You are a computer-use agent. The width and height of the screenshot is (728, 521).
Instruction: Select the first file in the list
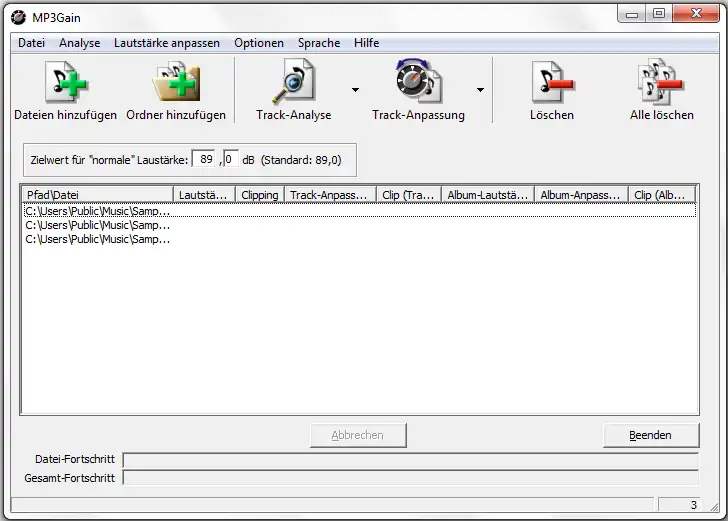click(x=97, y=211)
